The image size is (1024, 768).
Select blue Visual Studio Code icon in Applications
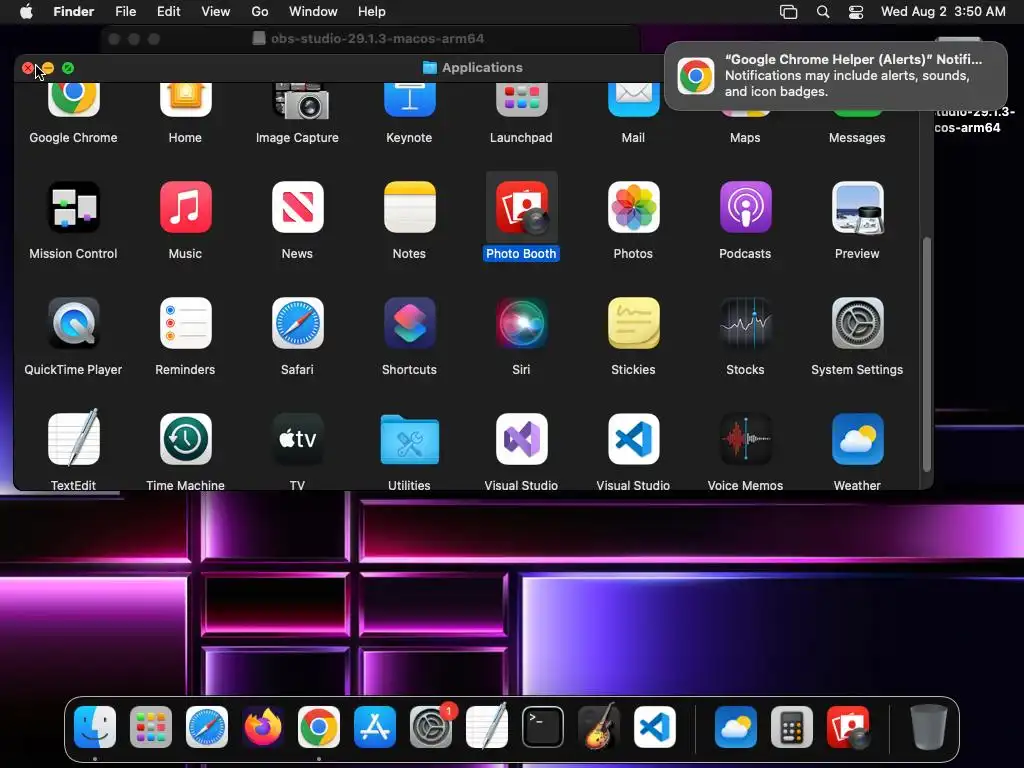[x=633, y=439]
